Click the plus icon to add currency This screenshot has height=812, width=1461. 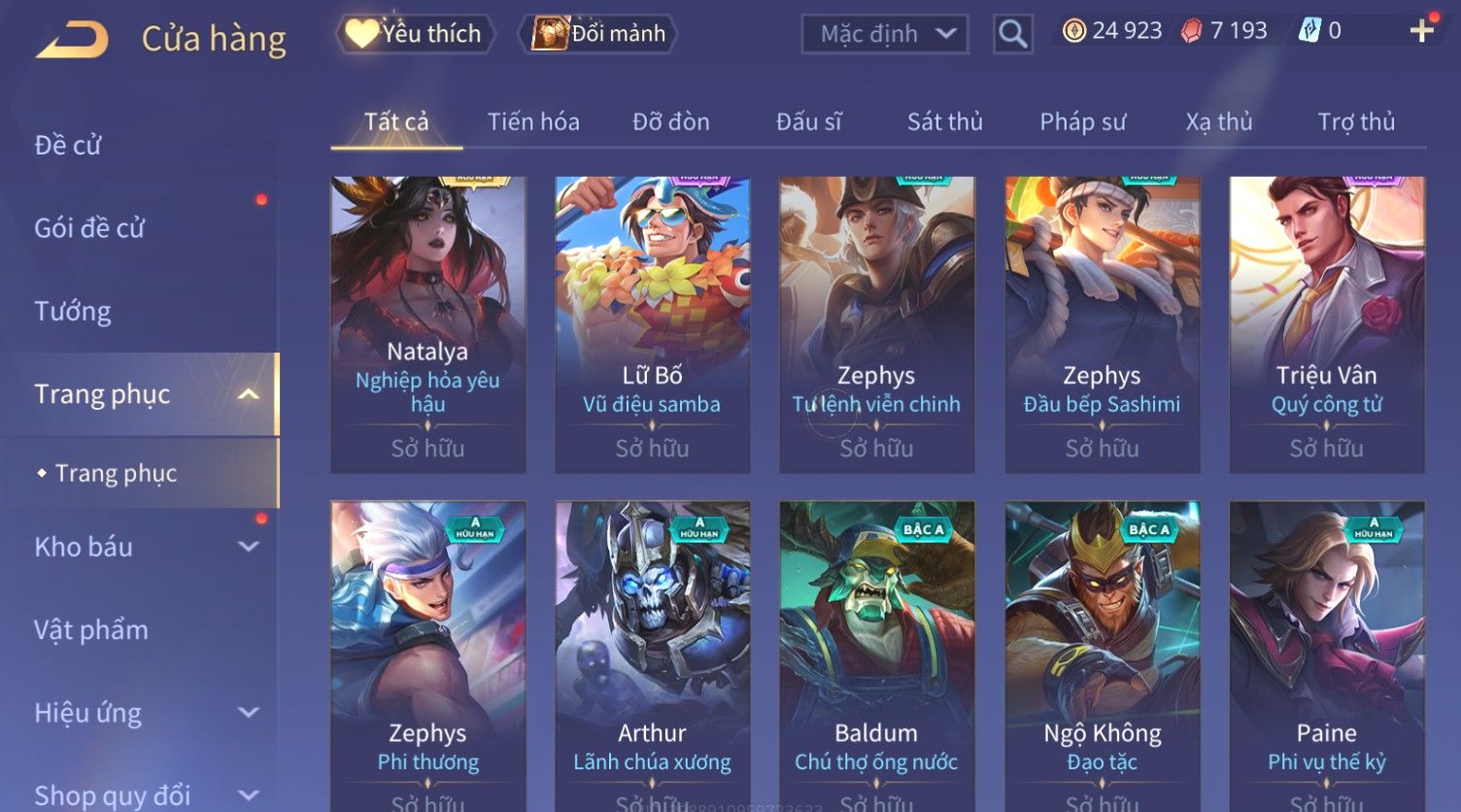(1421, 31)
